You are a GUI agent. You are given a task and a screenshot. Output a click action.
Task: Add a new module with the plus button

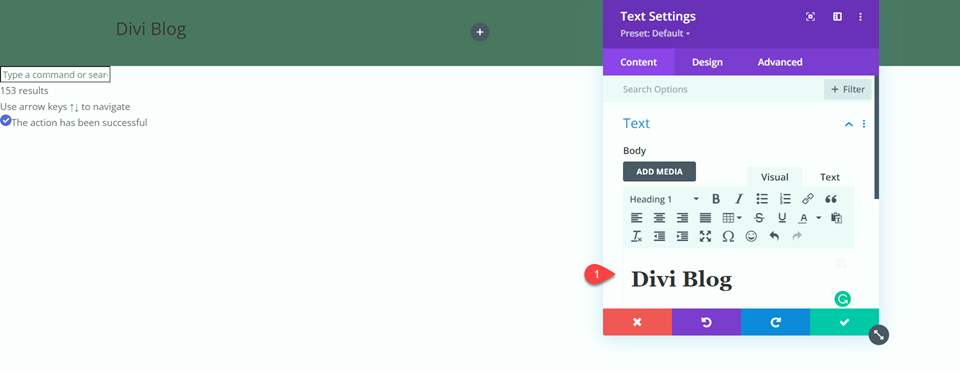[480, 32]
